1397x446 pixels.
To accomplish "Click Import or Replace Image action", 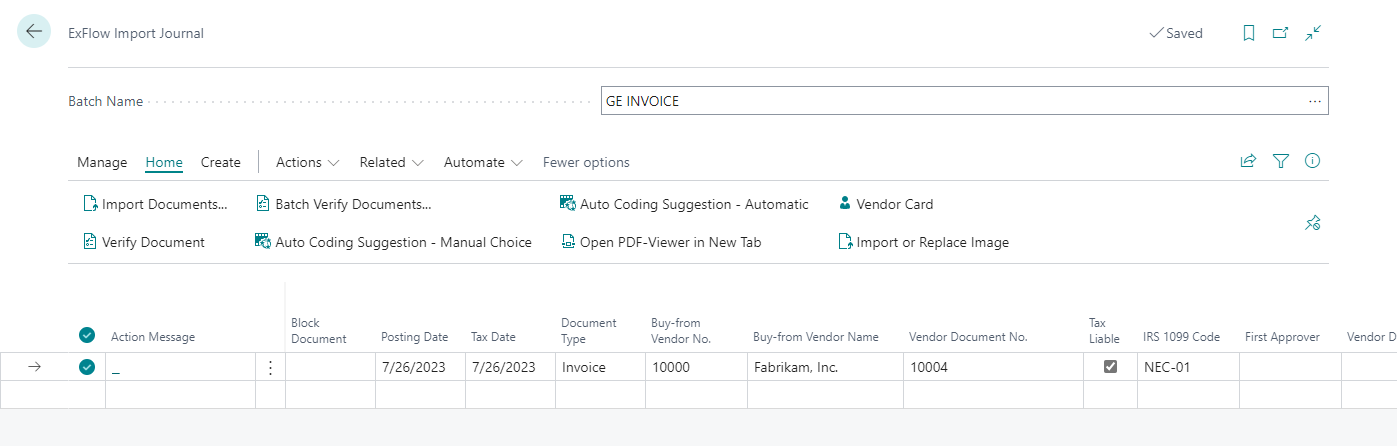I will click(x=923, y=242).
